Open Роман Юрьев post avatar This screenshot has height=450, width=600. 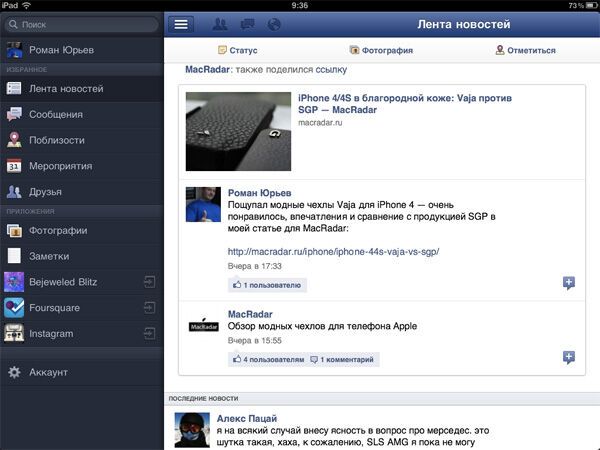click(x=203, y=204)
